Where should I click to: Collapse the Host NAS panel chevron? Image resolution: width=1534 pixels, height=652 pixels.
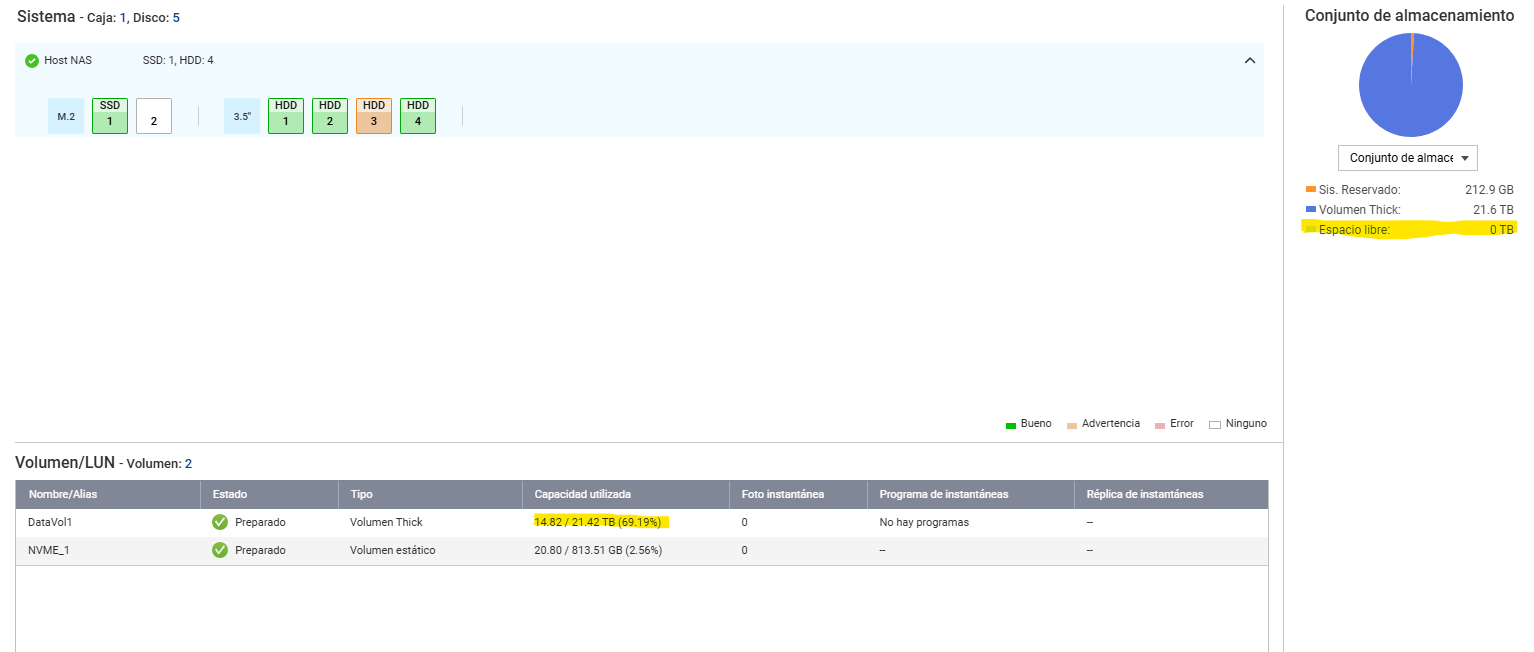tap(1249, 61)
